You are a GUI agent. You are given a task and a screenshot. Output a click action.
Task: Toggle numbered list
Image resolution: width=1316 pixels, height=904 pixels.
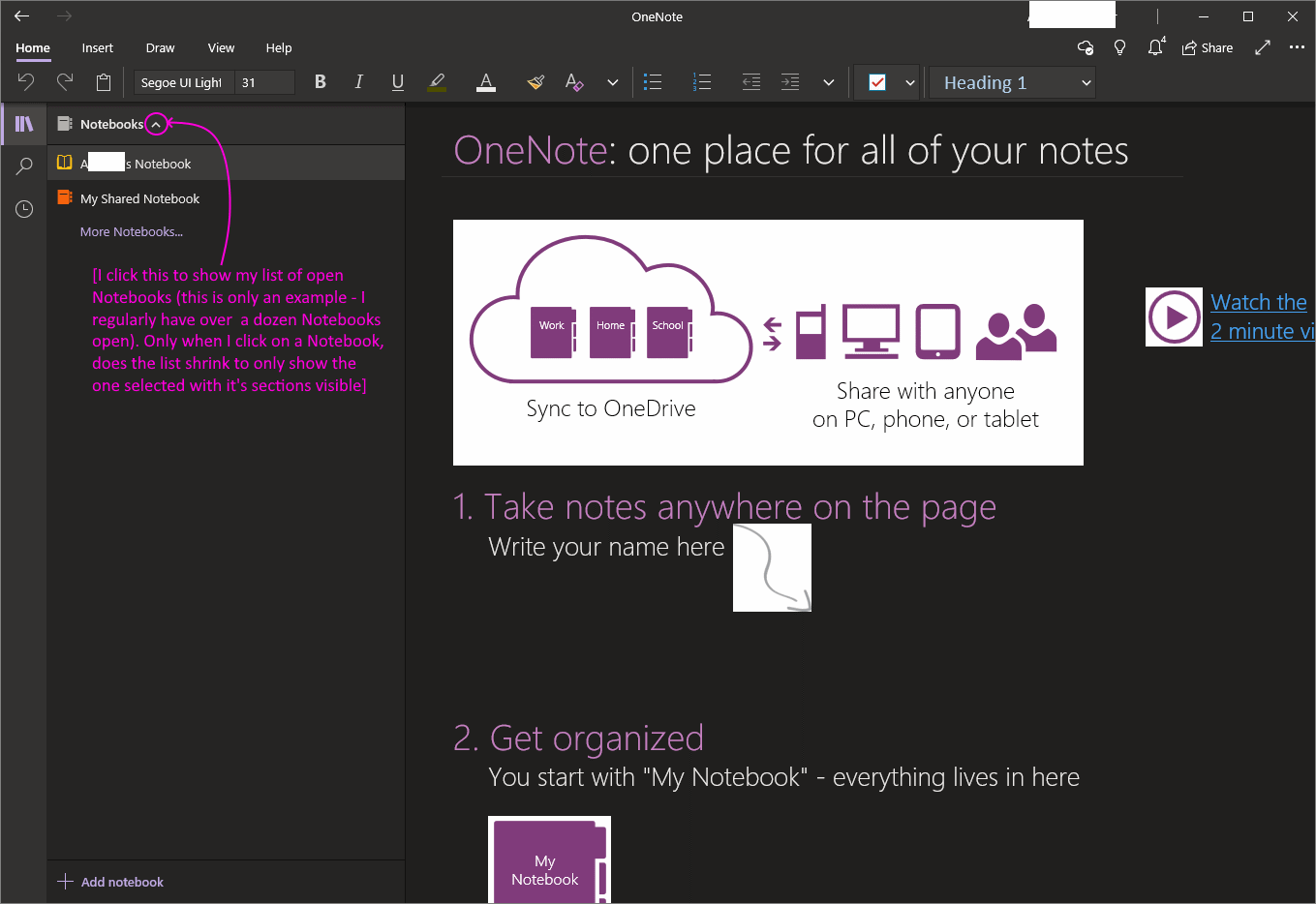coord(702,82)
